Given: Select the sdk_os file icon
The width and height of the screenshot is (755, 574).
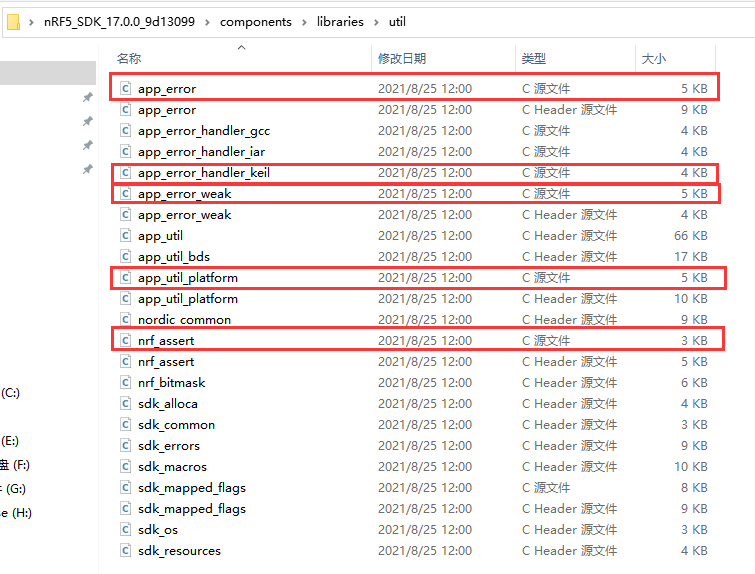Looking at the screenshot, I should pyautogui.click(x=125, y=530).
